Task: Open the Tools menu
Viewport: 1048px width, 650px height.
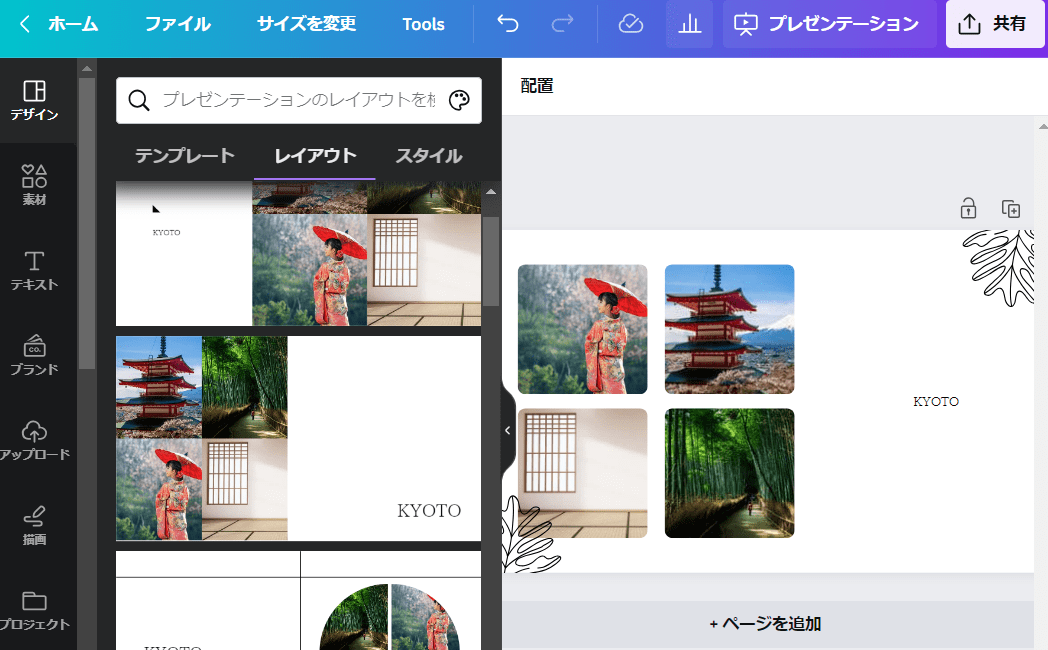Action: [423, 24]
